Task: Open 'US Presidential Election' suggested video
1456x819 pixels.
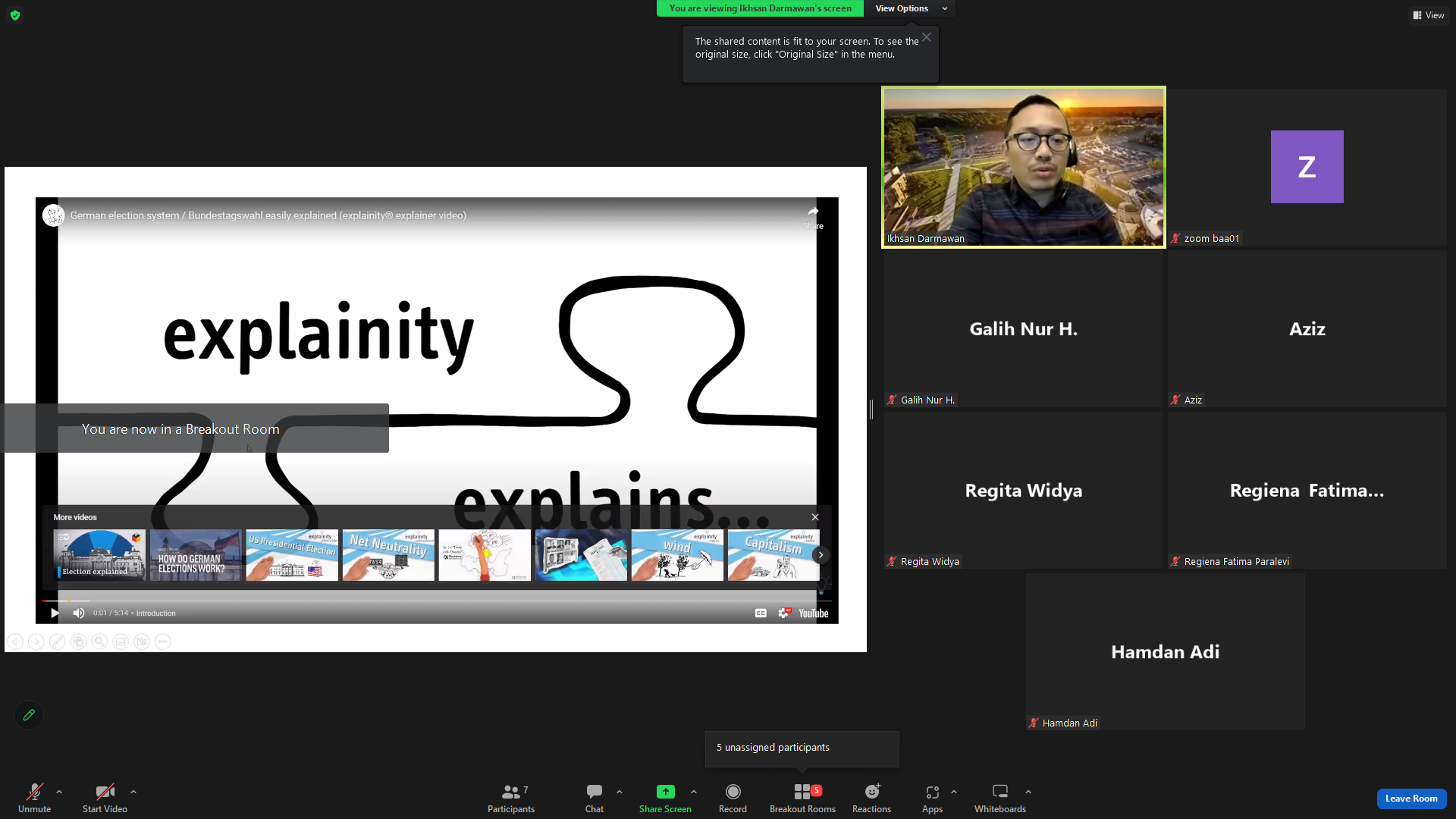Action: coord(292,555)
